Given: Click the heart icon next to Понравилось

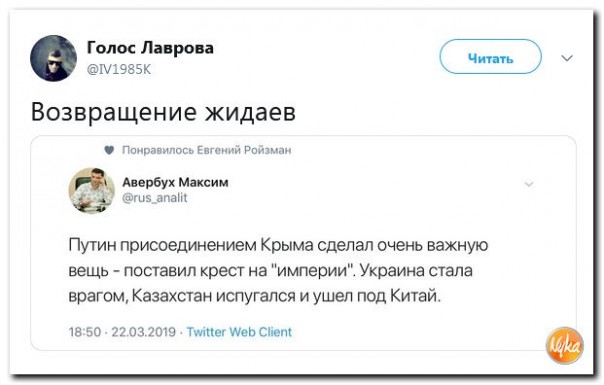Looking at the screenshot, I should click(x=109, y=150).
